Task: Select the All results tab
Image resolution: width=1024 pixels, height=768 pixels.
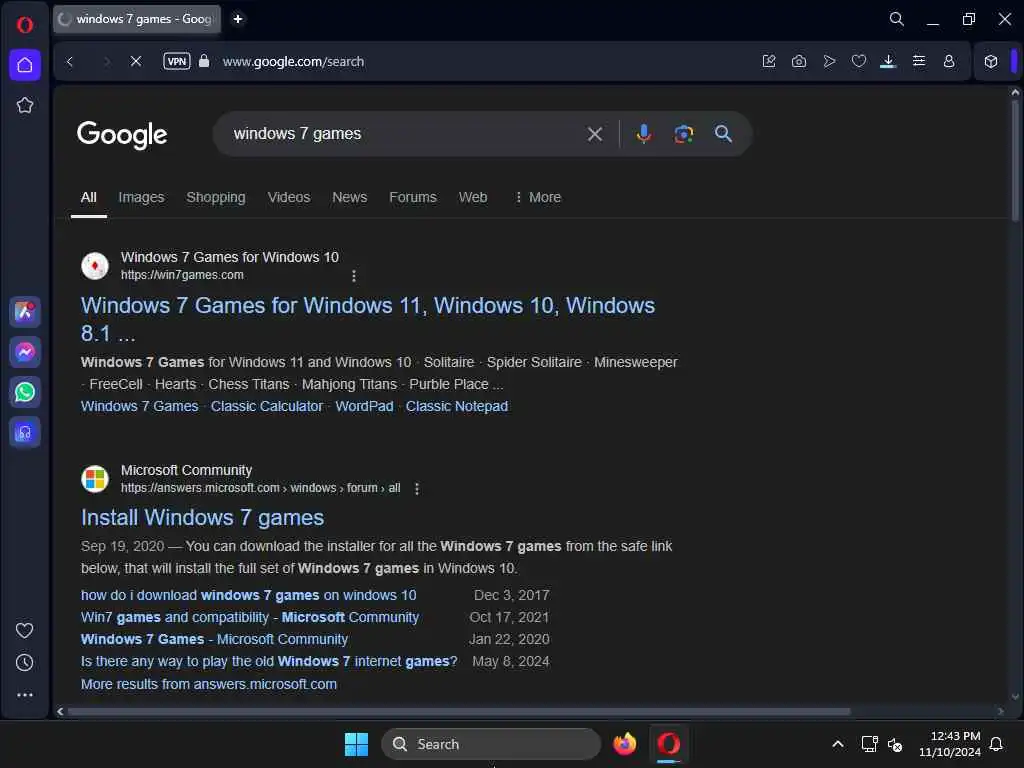Action: click(89, 197)
